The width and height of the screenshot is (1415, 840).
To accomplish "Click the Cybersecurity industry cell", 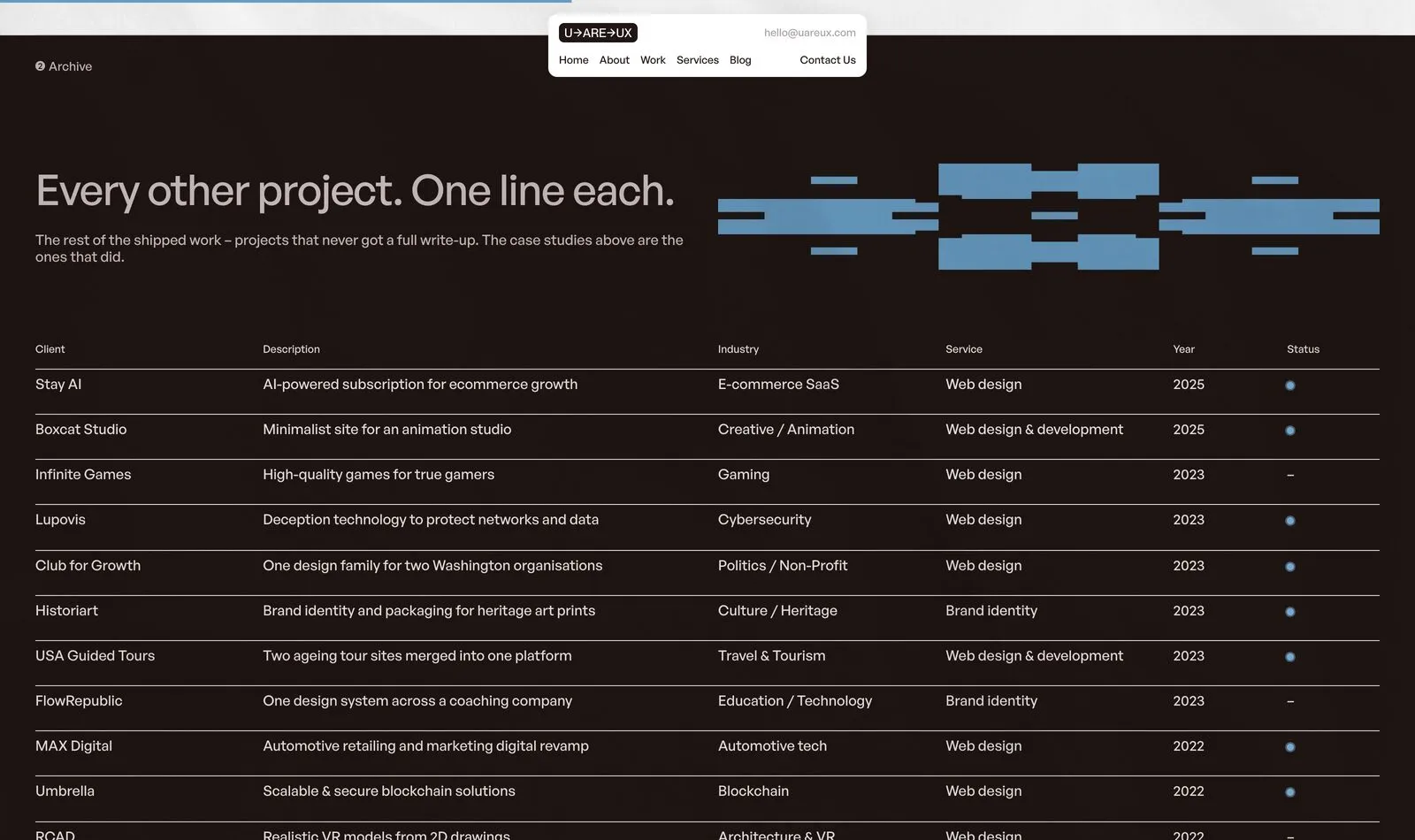I will coord(764,520).
